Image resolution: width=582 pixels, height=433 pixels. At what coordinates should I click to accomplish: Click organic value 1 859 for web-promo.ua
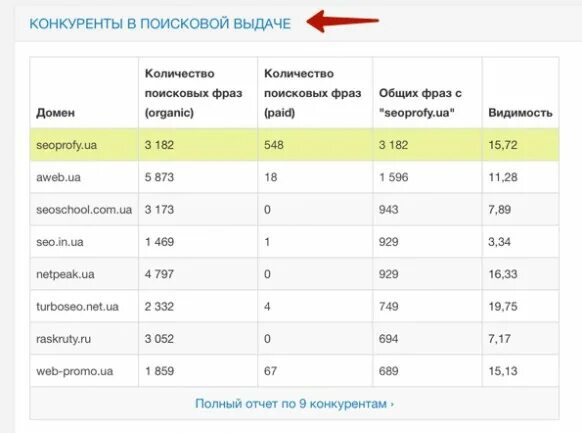(159, 371)
